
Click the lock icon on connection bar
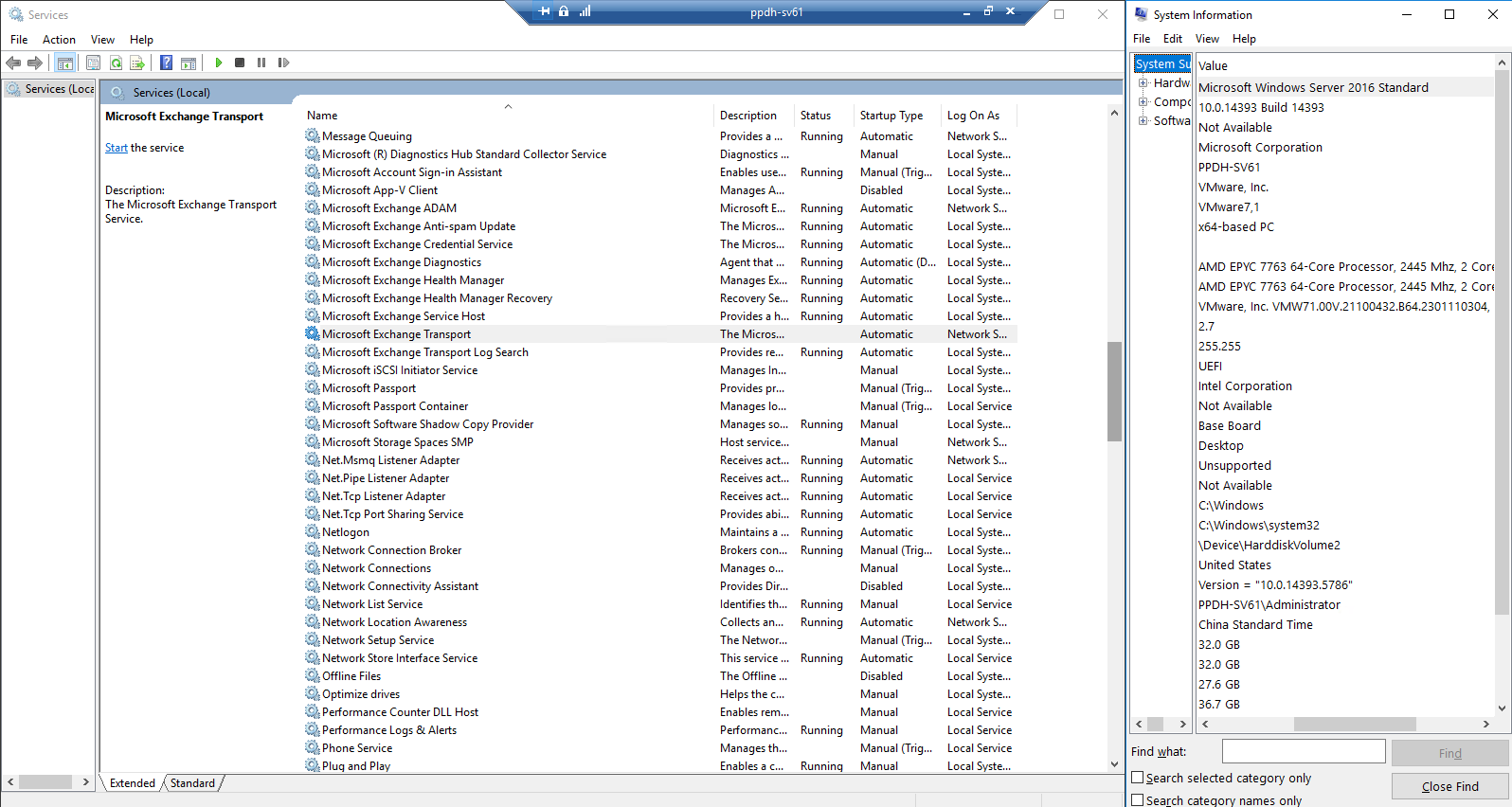tap(564, 11)
